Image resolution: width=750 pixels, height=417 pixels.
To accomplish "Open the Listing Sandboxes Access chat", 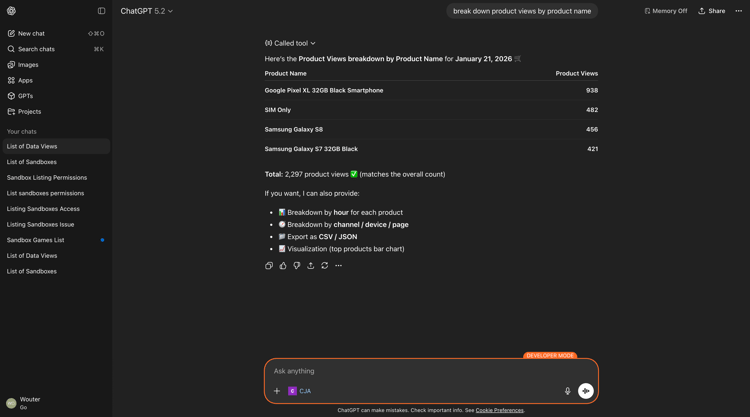I will 56,209.
